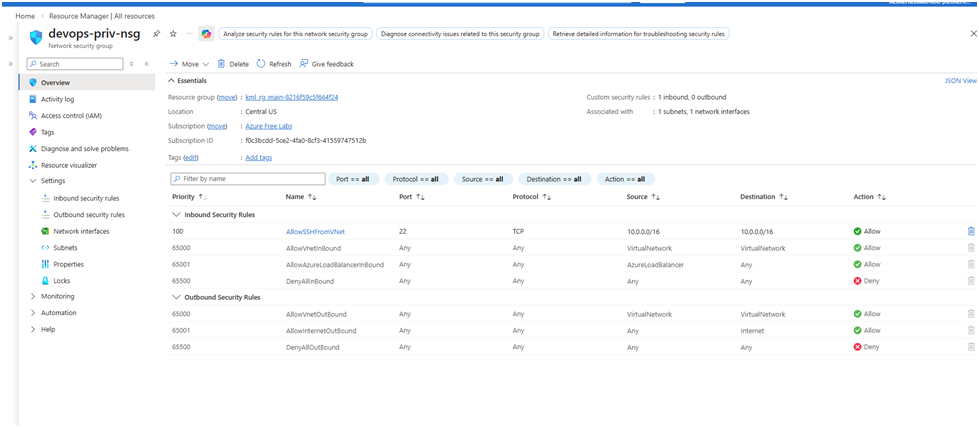This screenshot has height=427, width=979.
Task: Click Analyze security rules suggestion
Action: 295,34
